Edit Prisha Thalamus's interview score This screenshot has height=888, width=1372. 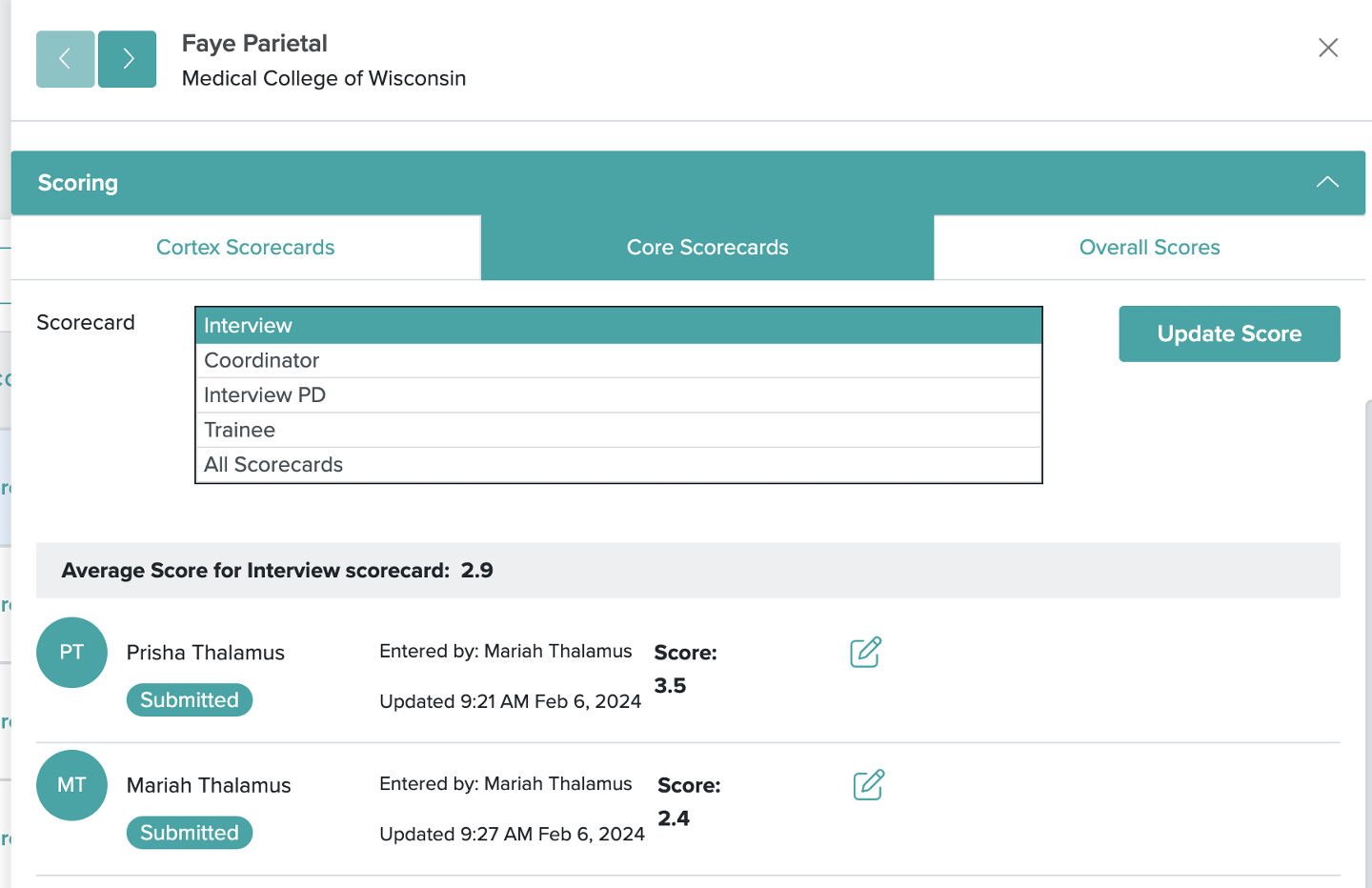865,653
